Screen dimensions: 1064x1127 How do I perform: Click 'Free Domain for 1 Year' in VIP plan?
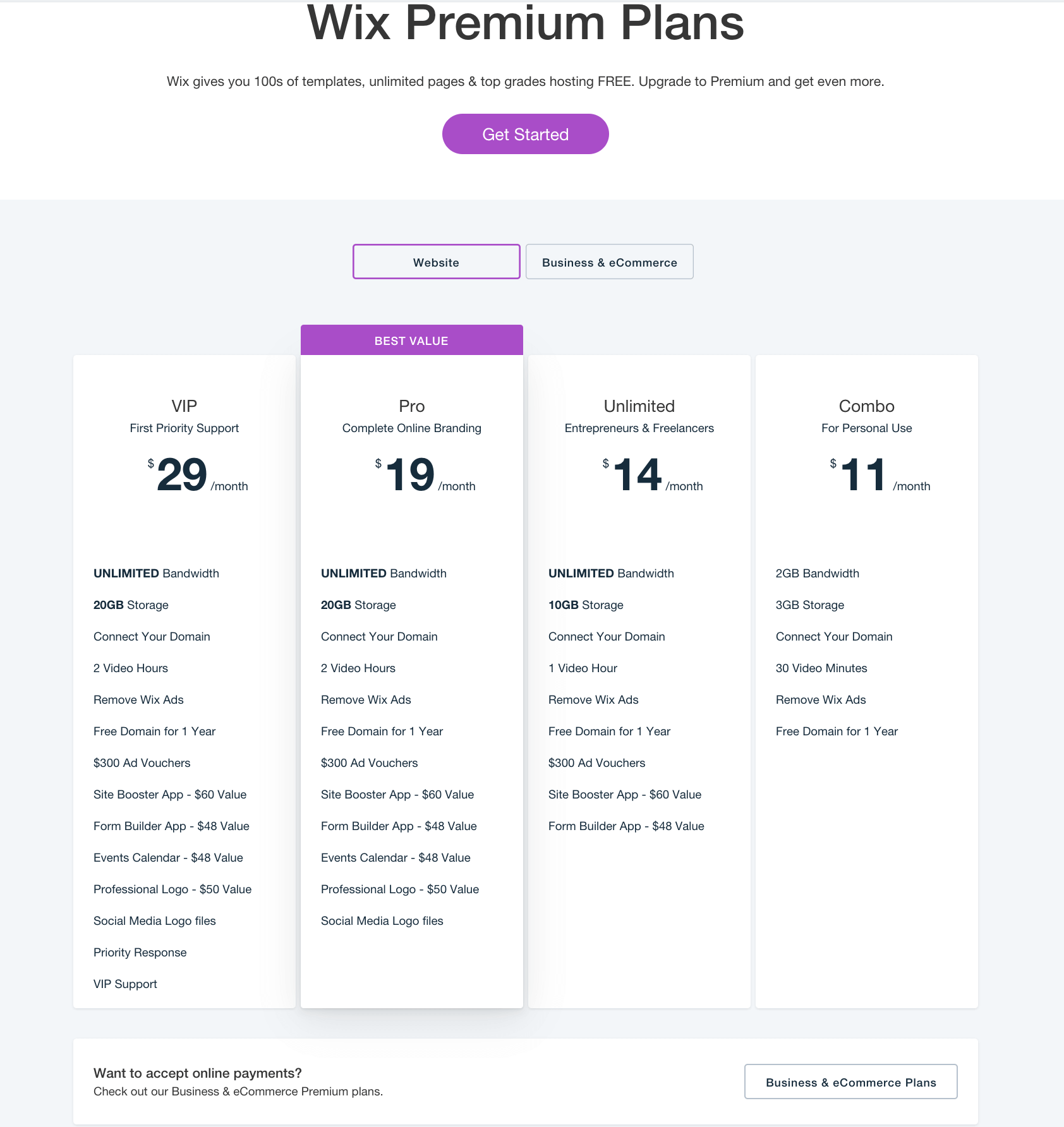(x=154, y=731)
